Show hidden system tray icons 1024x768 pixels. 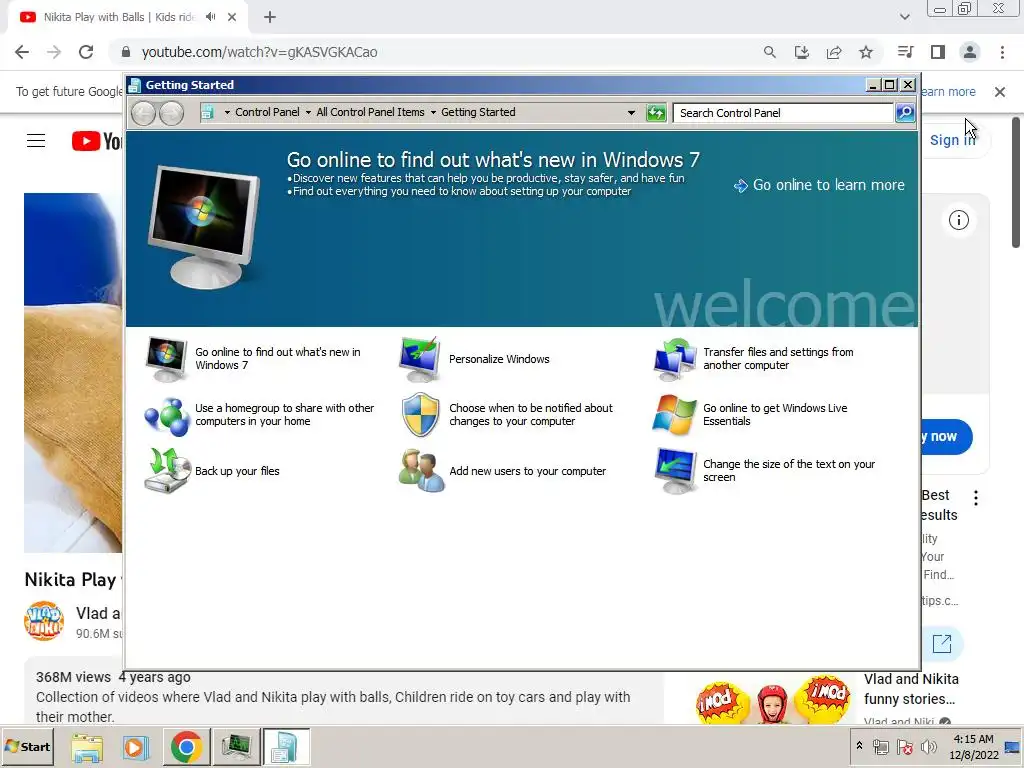coord(859,746)
